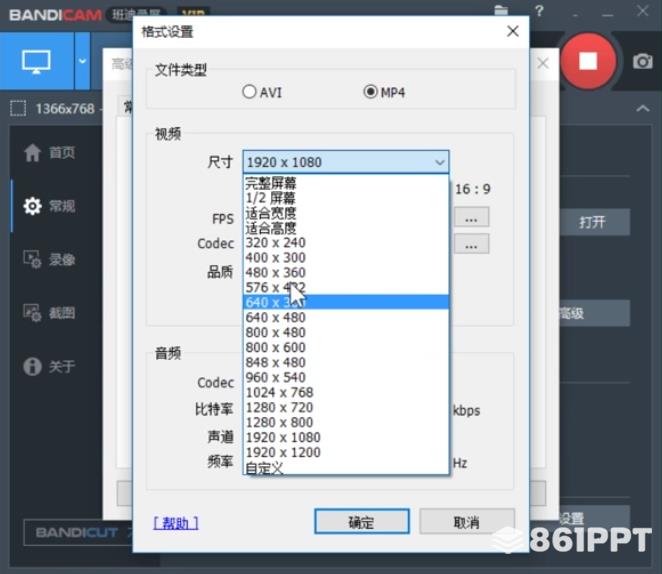Viewport: 662px width, 574px height.
Task: Open the 常规 general settings tab
Action: pos(50,206)
